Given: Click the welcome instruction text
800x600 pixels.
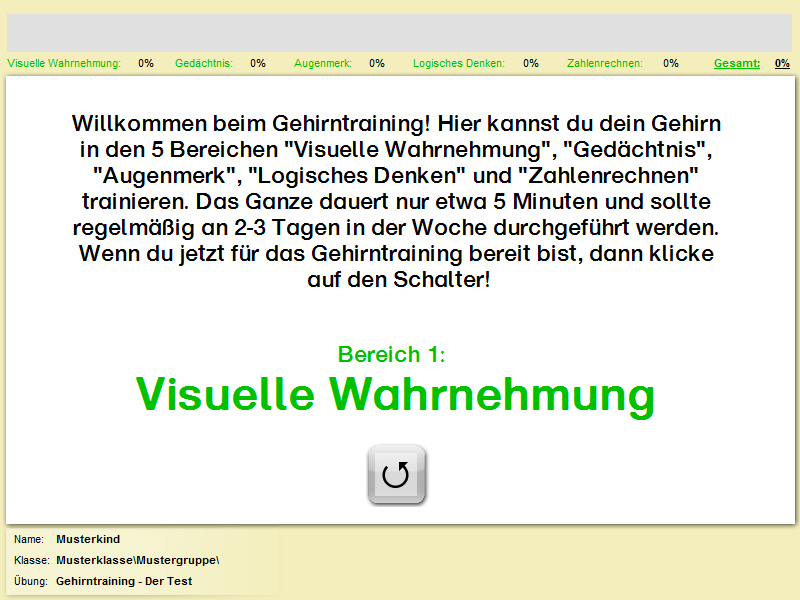Looking at the screenshot, I should tap(397, 201).
